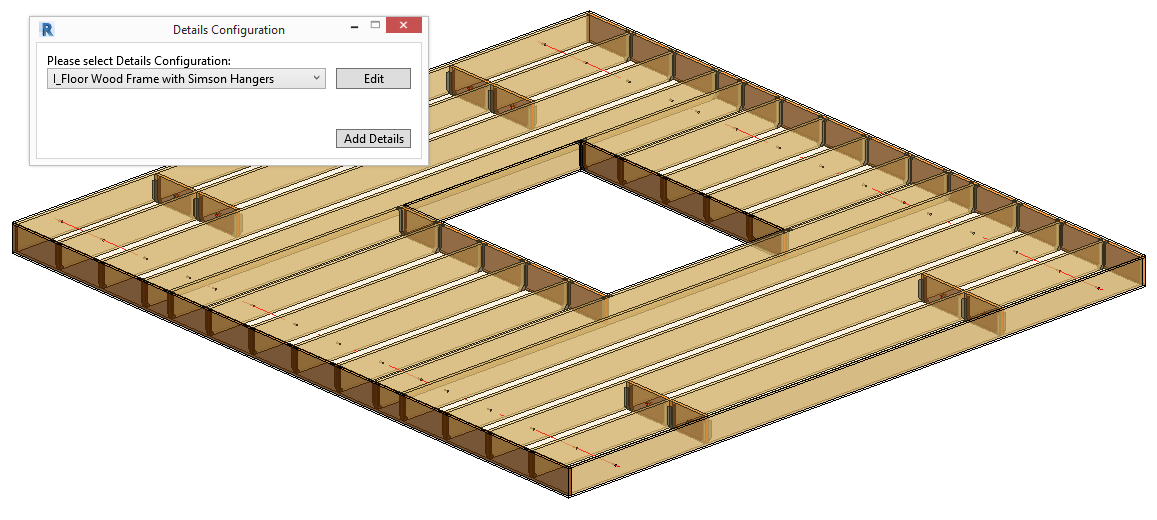Click the Add Details button
This screenshot has width=1157, height=520.
pos(373,139)
